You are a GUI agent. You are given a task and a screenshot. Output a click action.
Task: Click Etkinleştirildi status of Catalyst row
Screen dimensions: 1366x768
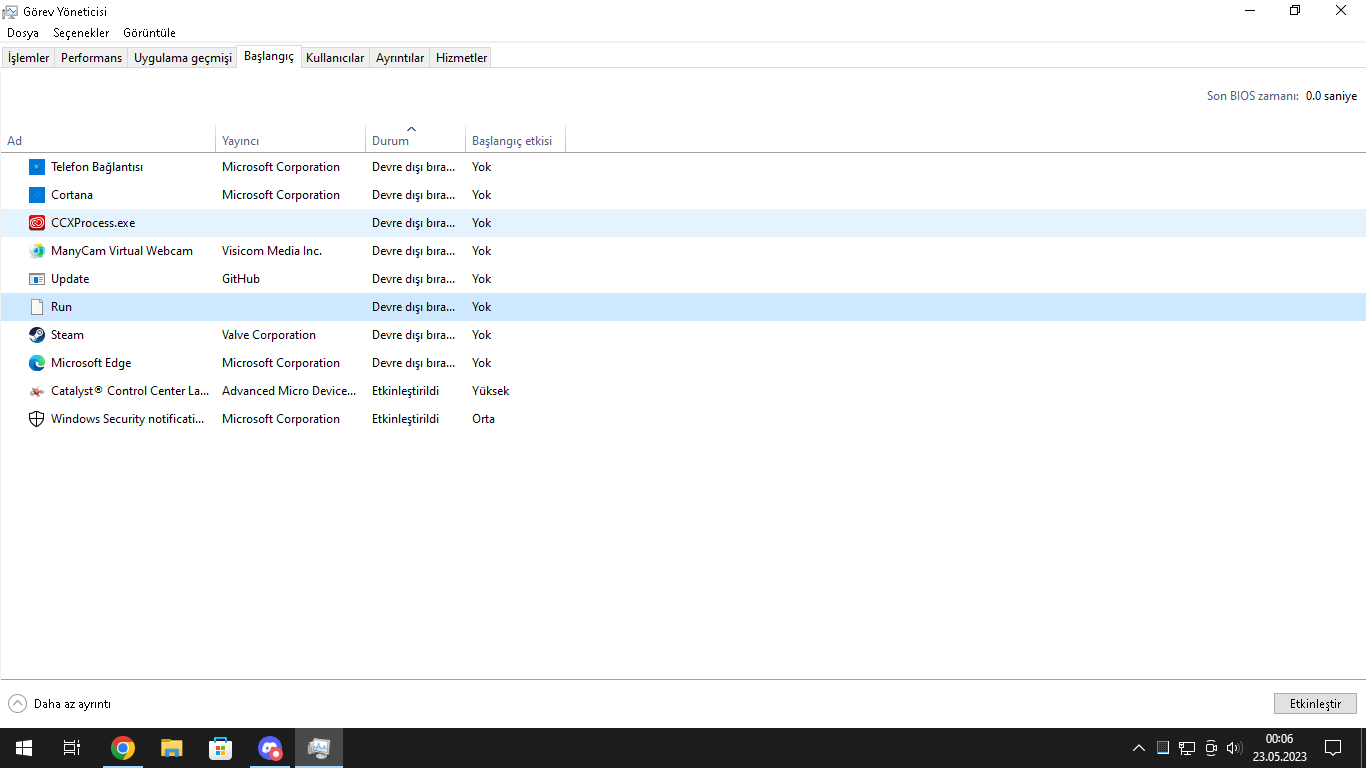pos(405,391)
